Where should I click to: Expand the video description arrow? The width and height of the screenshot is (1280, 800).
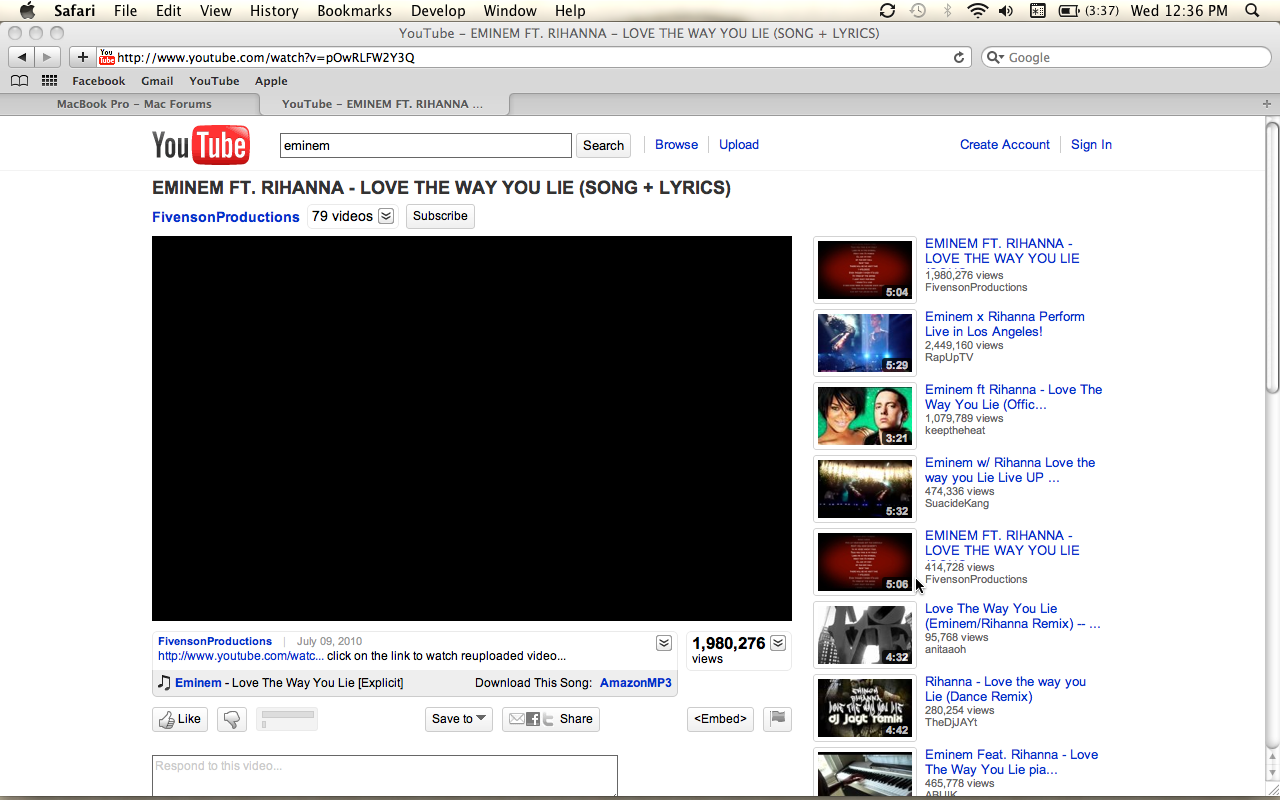coord(664,642)
